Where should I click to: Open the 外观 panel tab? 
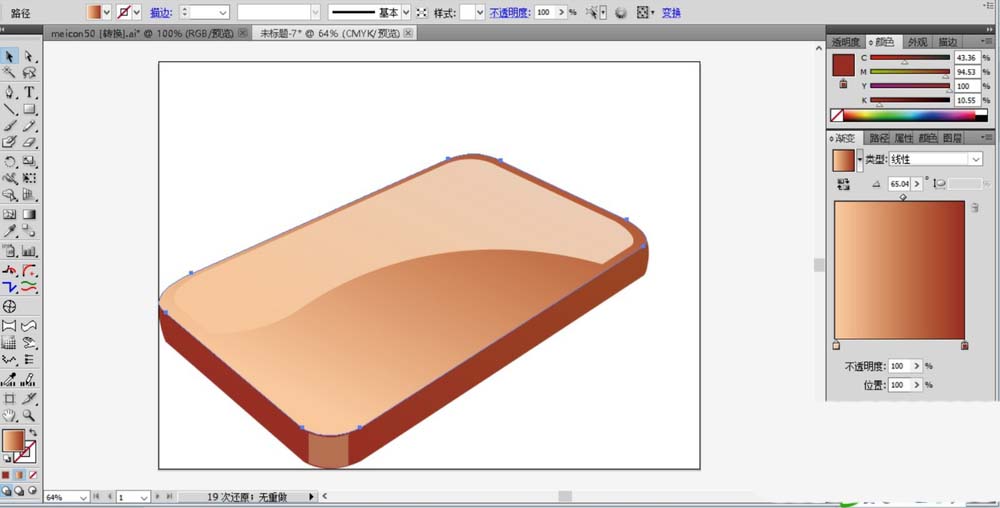point(917,42)
